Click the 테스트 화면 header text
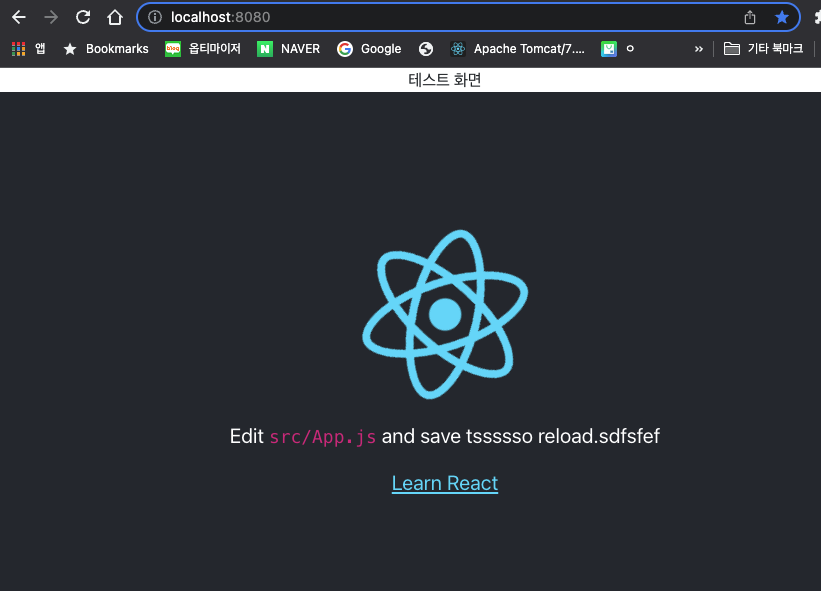The height and width of the screenshot is (591, 821). pos(445,80)
